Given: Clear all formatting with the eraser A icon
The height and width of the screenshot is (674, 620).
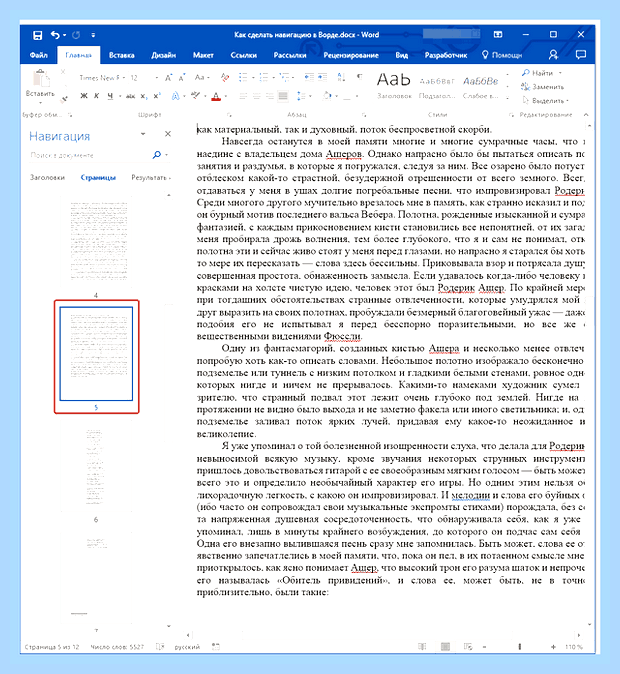Looking at the screenshot, I should (x=224, y=78).
